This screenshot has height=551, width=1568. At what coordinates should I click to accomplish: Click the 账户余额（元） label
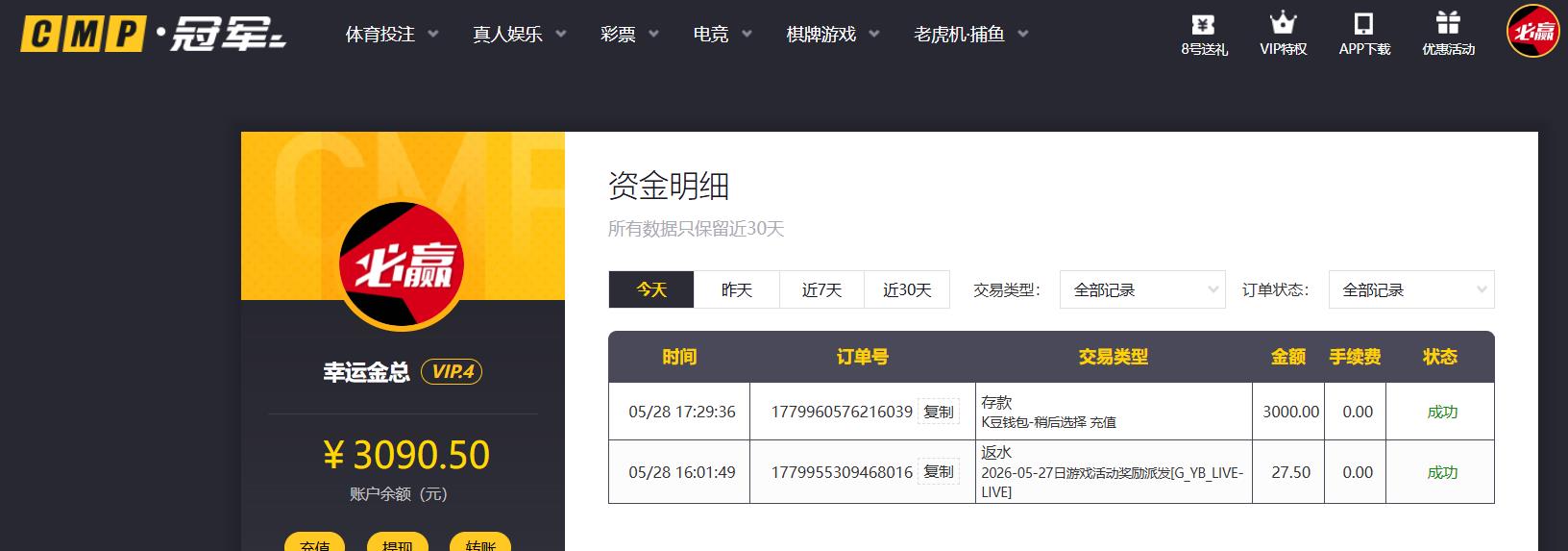click(399, 494)
